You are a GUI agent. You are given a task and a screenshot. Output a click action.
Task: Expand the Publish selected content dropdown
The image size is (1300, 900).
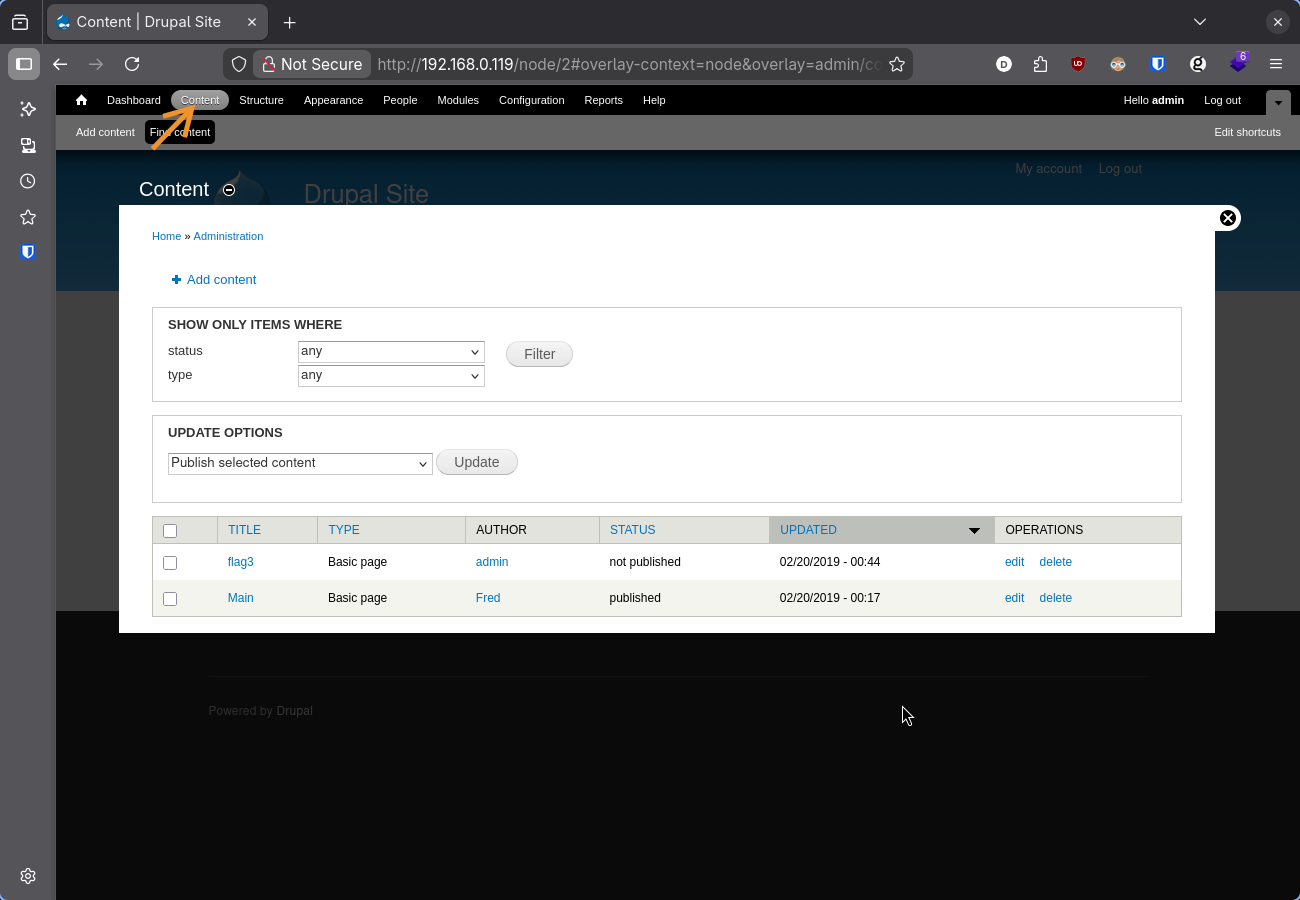click(x=300, y=463)
